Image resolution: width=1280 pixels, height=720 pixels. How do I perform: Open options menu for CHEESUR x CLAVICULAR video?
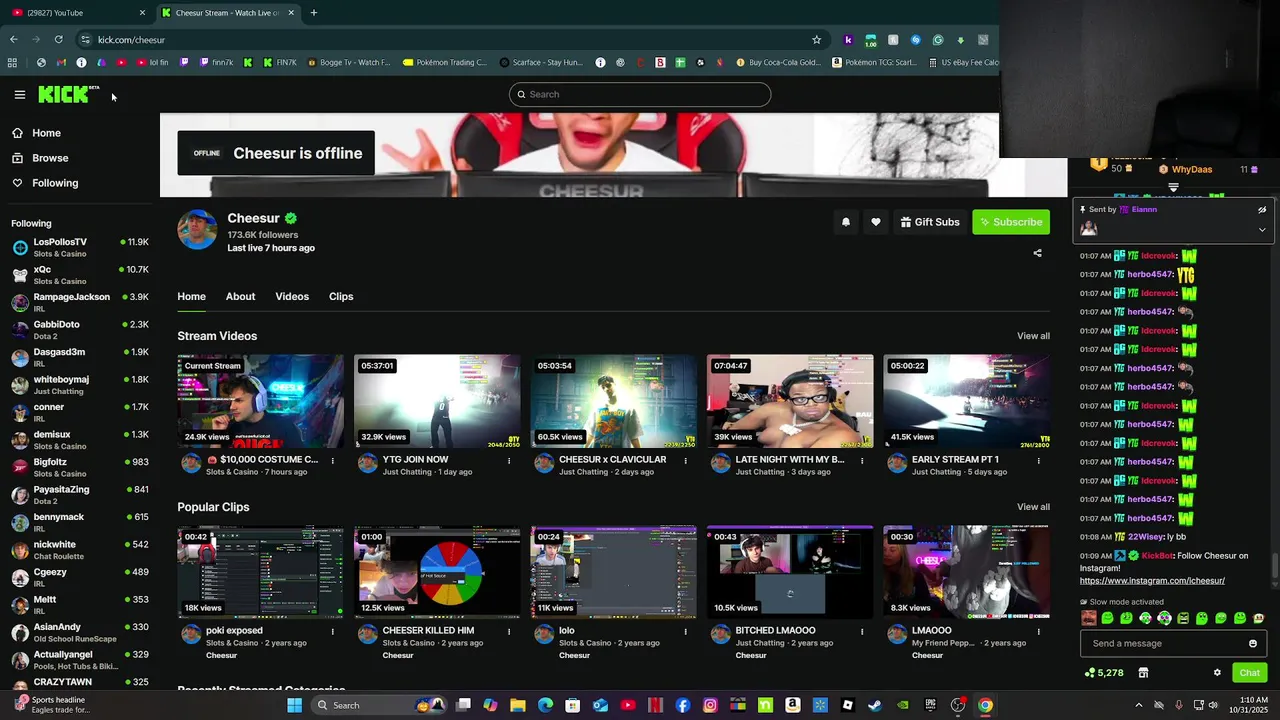point(686,461)
